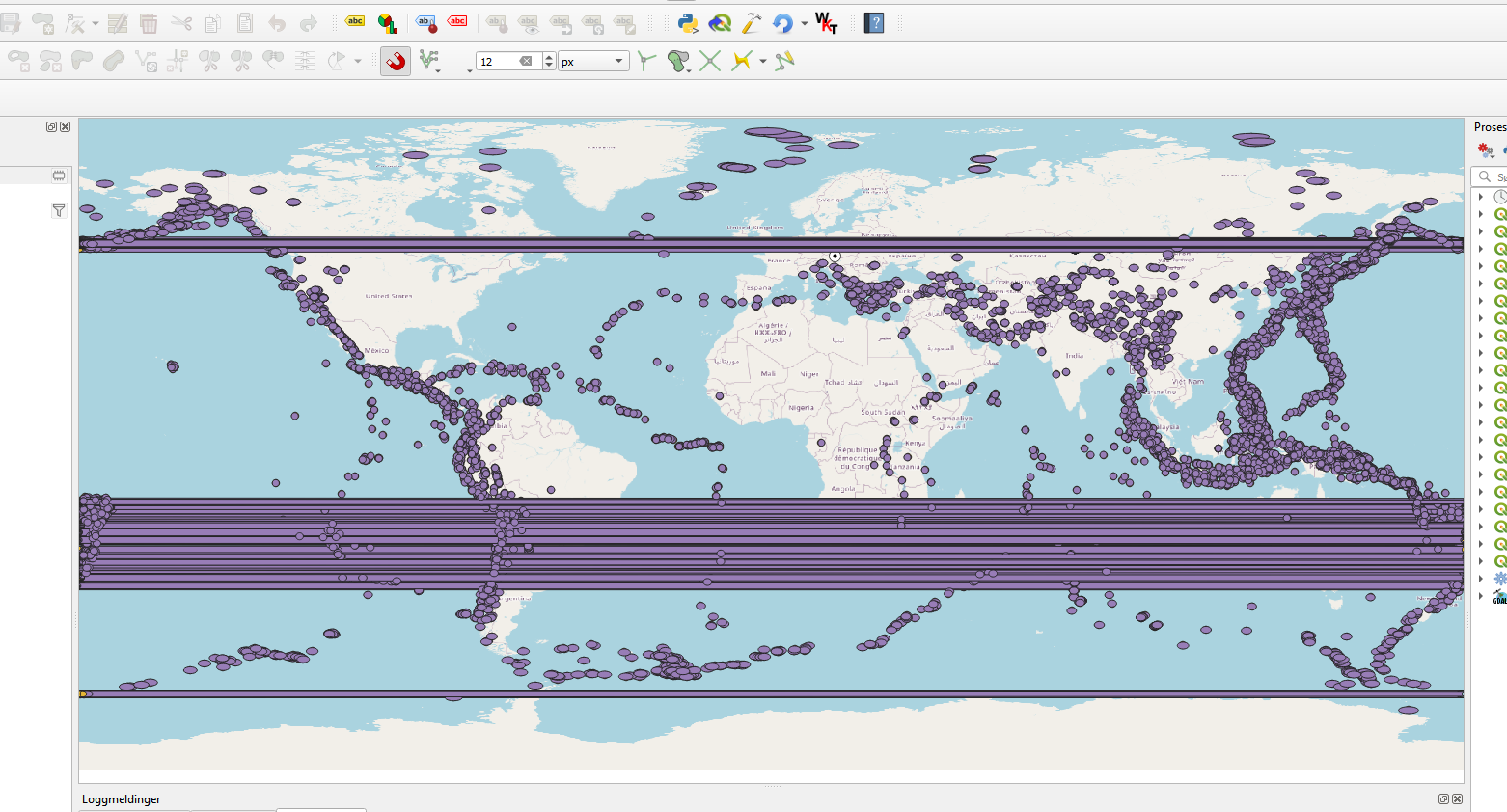
Task: Toggle Self-snapping icon
Action: pyautogui.click(x=784, y=61)
